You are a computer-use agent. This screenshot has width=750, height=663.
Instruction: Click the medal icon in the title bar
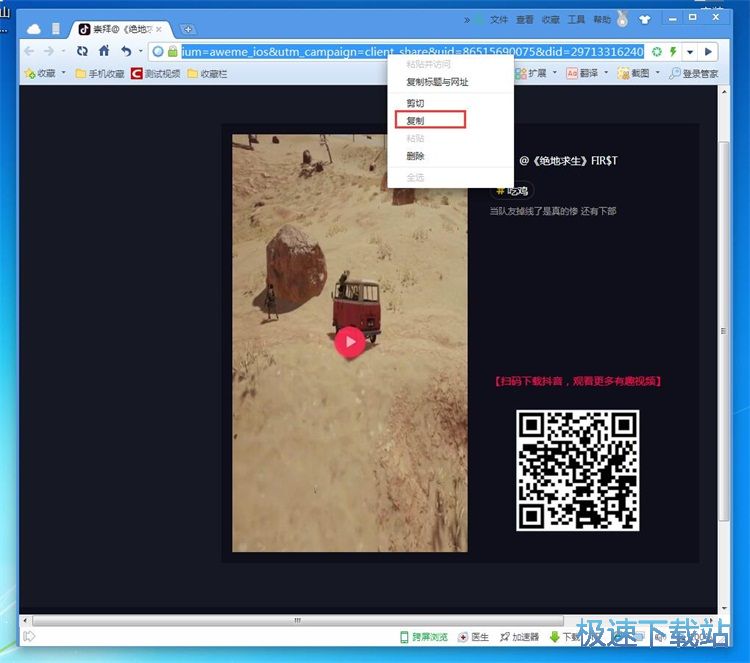[x=622, y=18]
